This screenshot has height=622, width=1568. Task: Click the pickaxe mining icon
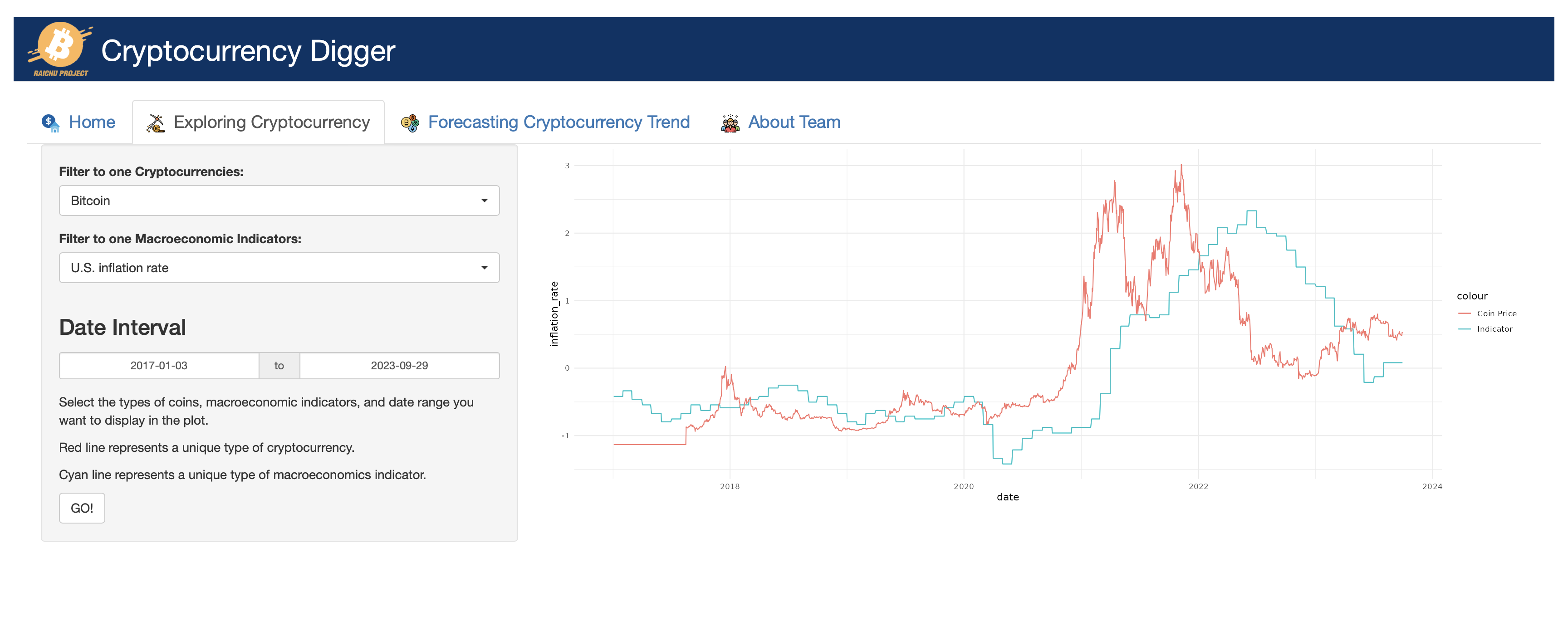[156, 123]
